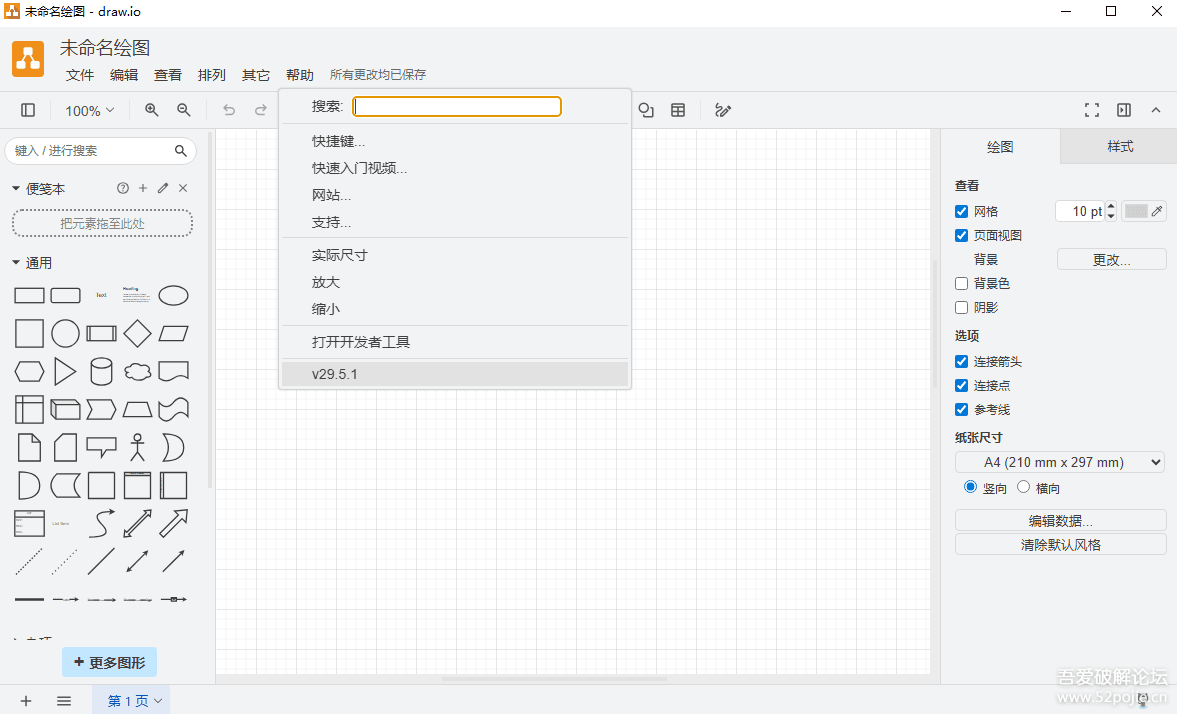Open the 100% zoom level dropdown
Image resolution: width=1177 pixels, height=714 pixels.
tap(89, 111)
